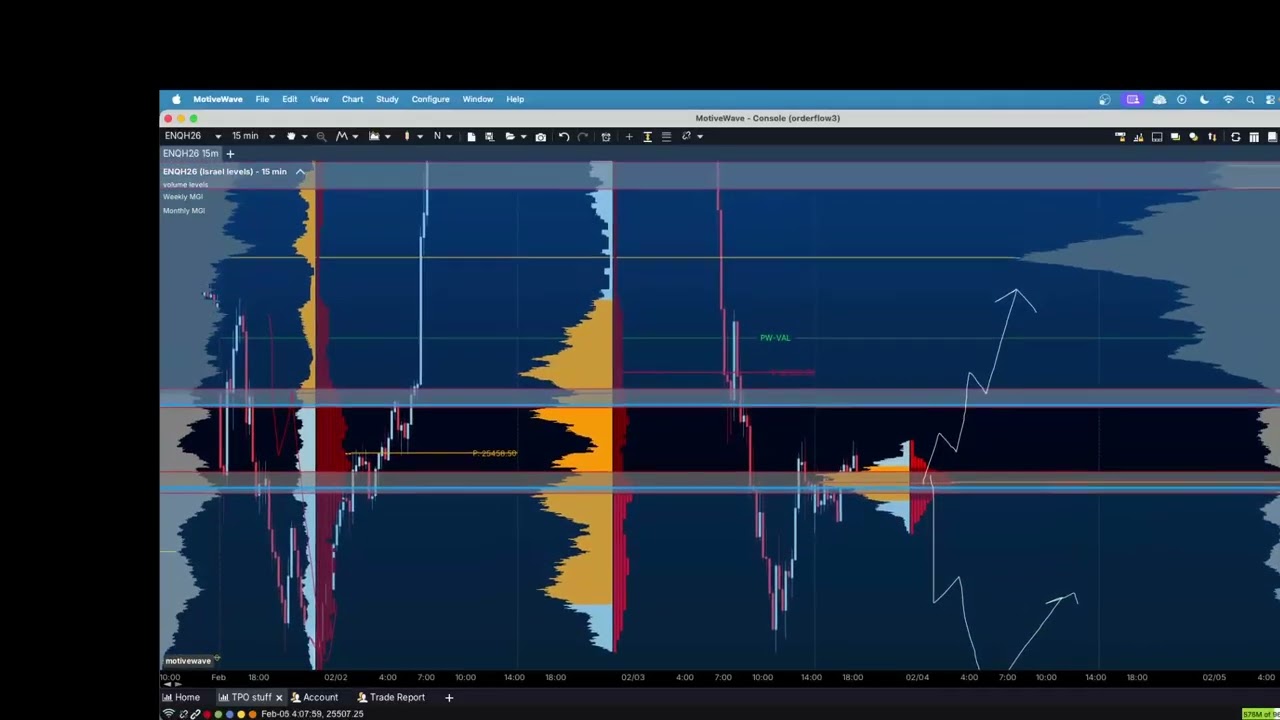Image resolution: width=1280 pixels, height=720 pixels.
Task: Expand the open folder dropdown arrow
Action: point(523,137)
